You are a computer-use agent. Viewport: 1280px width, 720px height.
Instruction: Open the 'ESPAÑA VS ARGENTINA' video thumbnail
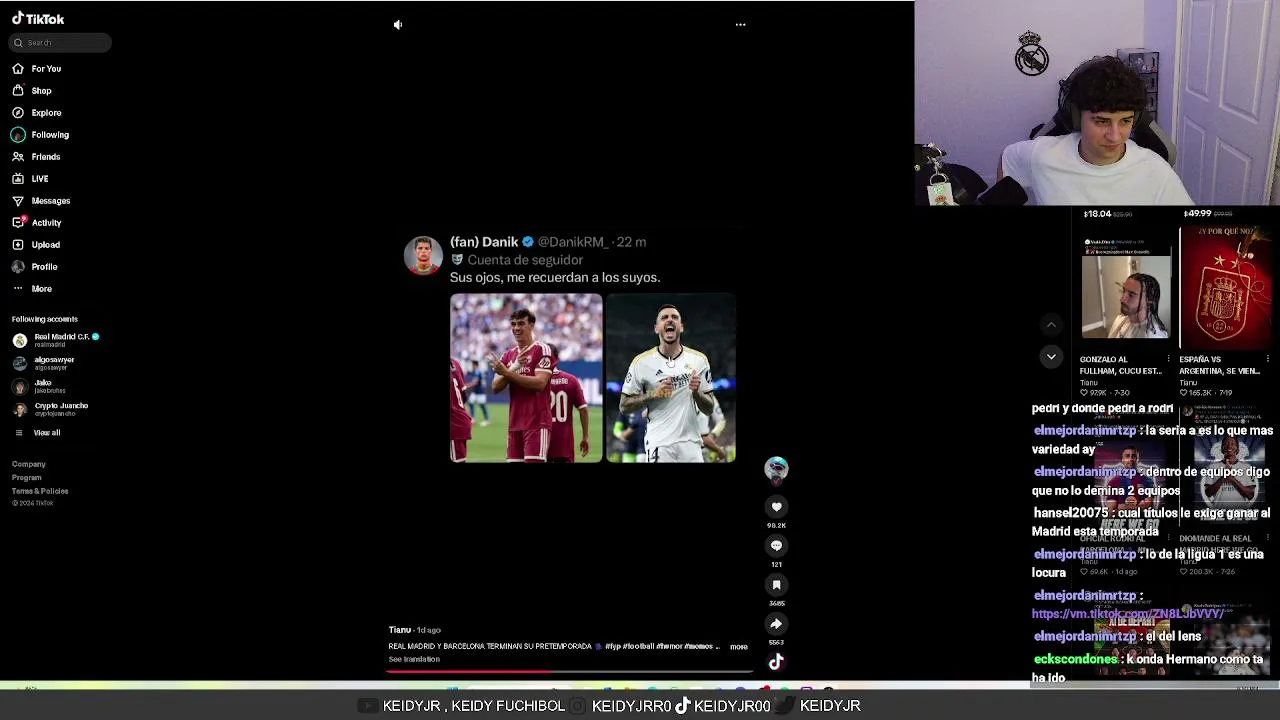(x=1225, y=289)
